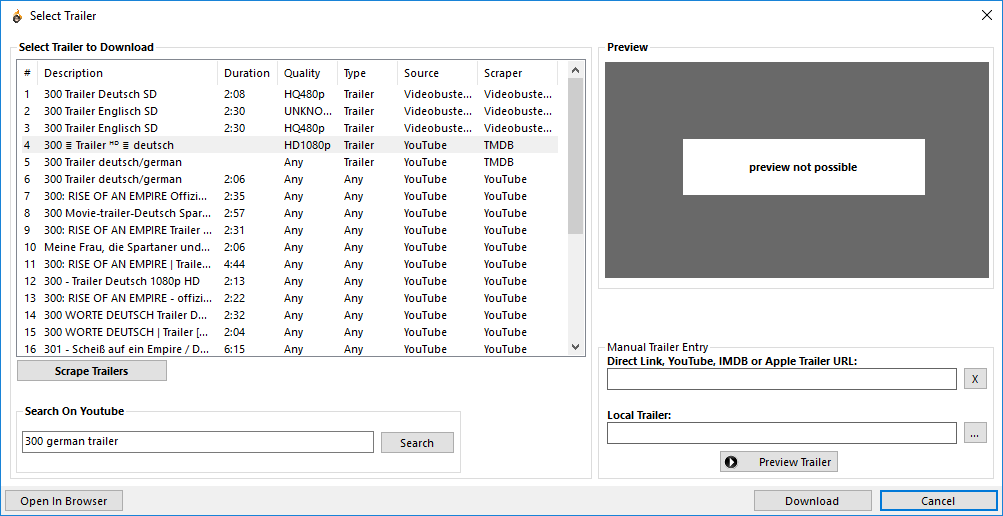Screen dimensions: 1003x516
Task: Clear the trailer URL with X button
Action: point(975,379)
